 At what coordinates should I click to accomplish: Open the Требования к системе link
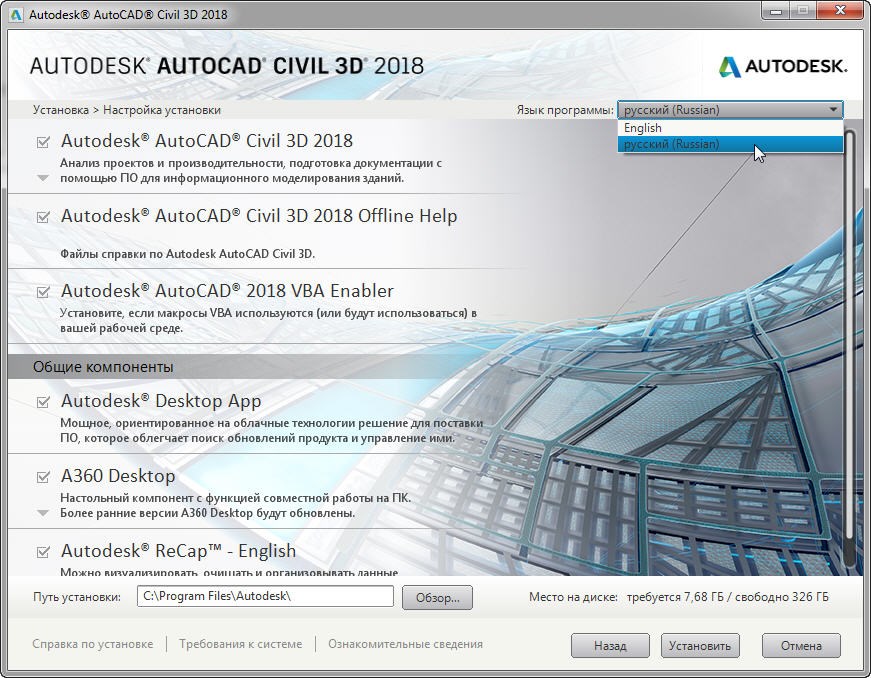[241, 644]
